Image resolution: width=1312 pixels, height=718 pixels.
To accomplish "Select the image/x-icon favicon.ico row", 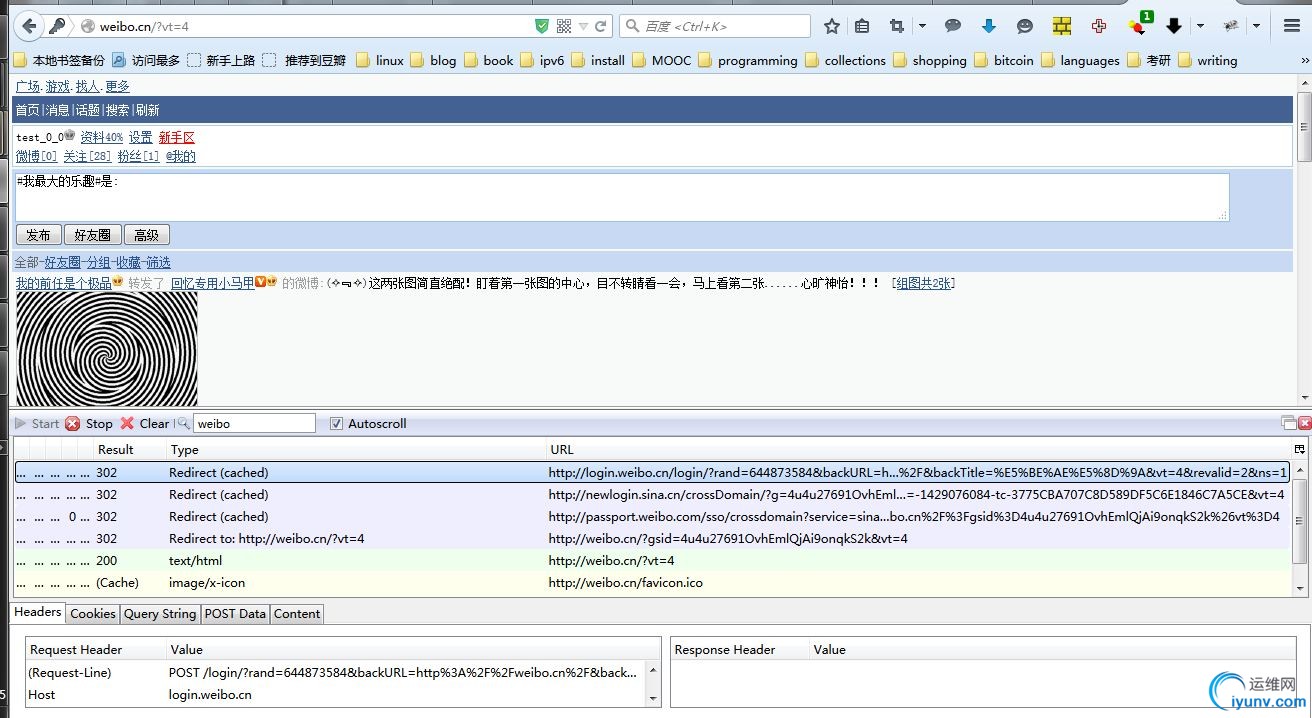I will point(651,583).
